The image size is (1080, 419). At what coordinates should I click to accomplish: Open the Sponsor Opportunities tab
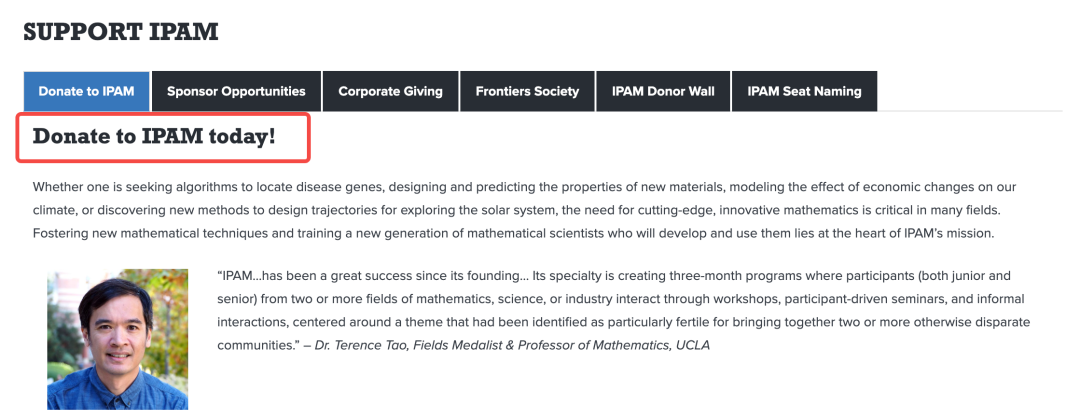pos(236,91)
